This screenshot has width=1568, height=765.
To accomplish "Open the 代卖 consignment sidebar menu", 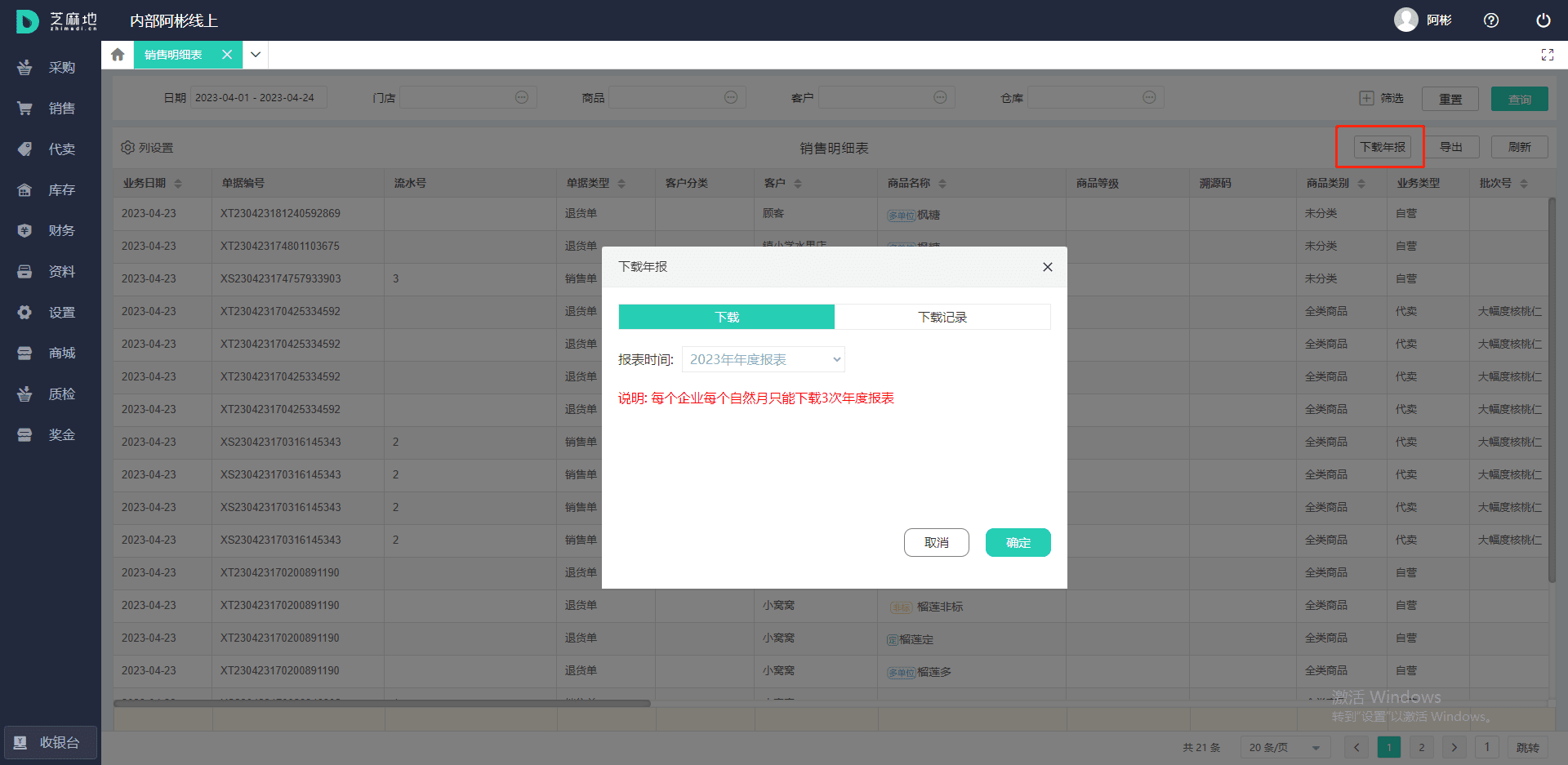I will point(49,149).
